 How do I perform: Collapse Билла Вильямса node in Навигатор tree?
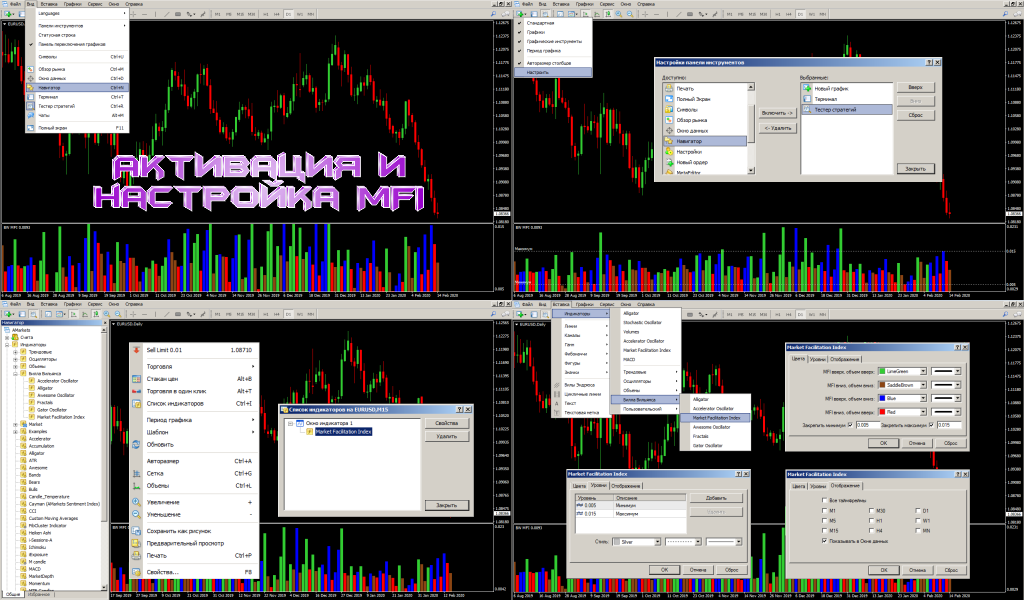pos(15,373)
